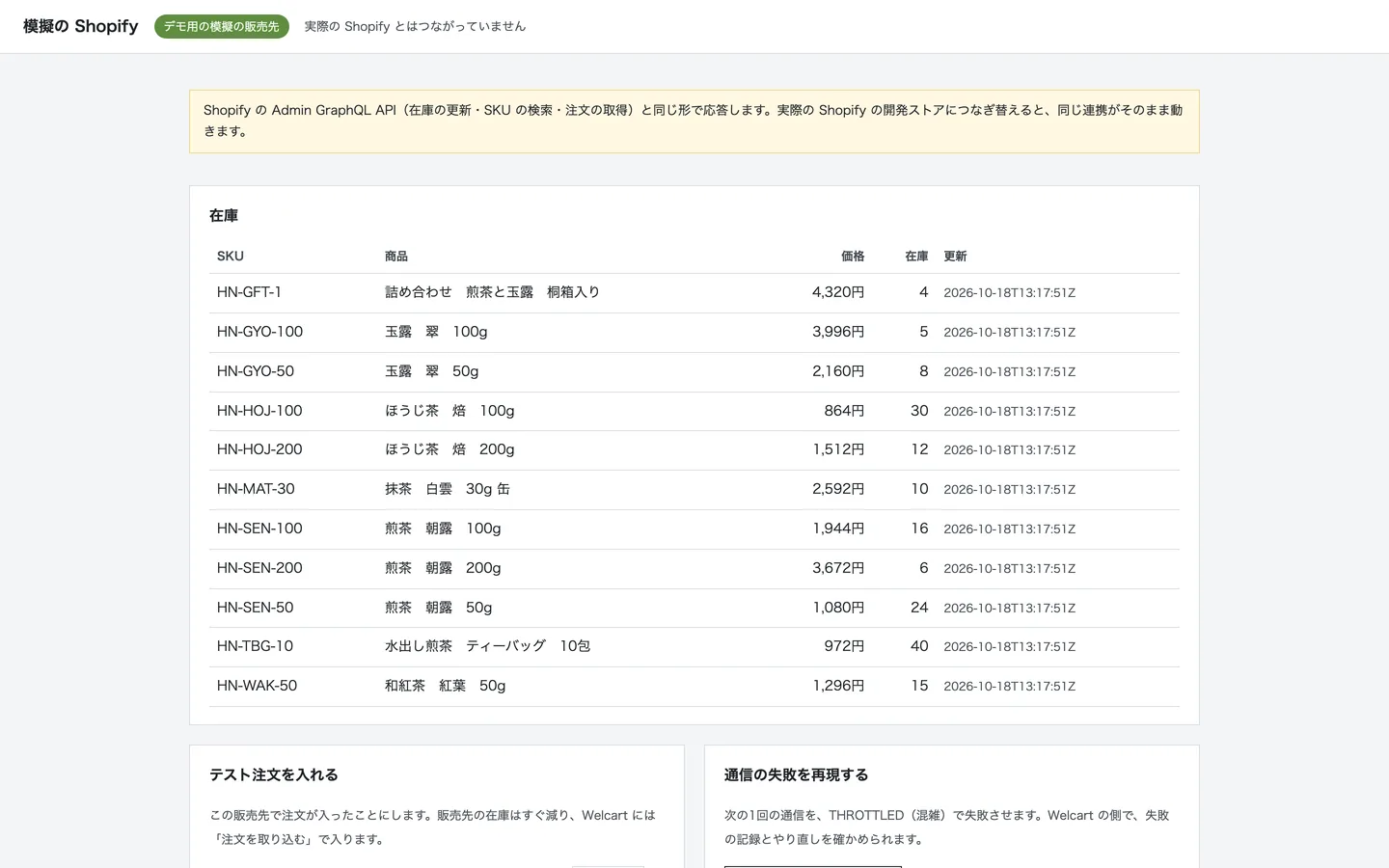Screen dimensions: 1389x868
Task: Select the 更新 column header
Action: pyautogui.click(x=955, y=257)
